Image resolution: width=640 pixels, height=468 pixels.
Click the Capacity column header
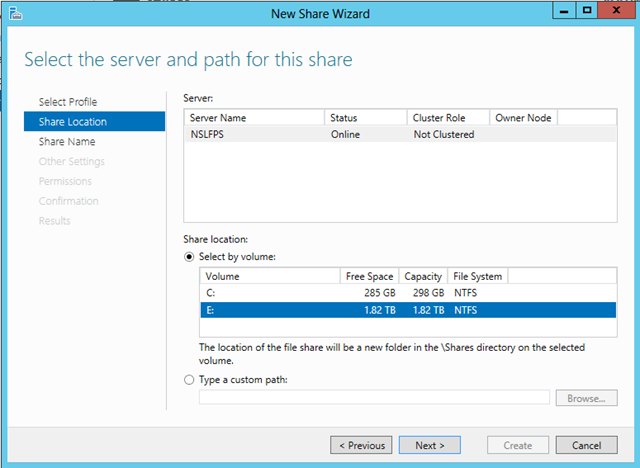[x=423, y=277]
